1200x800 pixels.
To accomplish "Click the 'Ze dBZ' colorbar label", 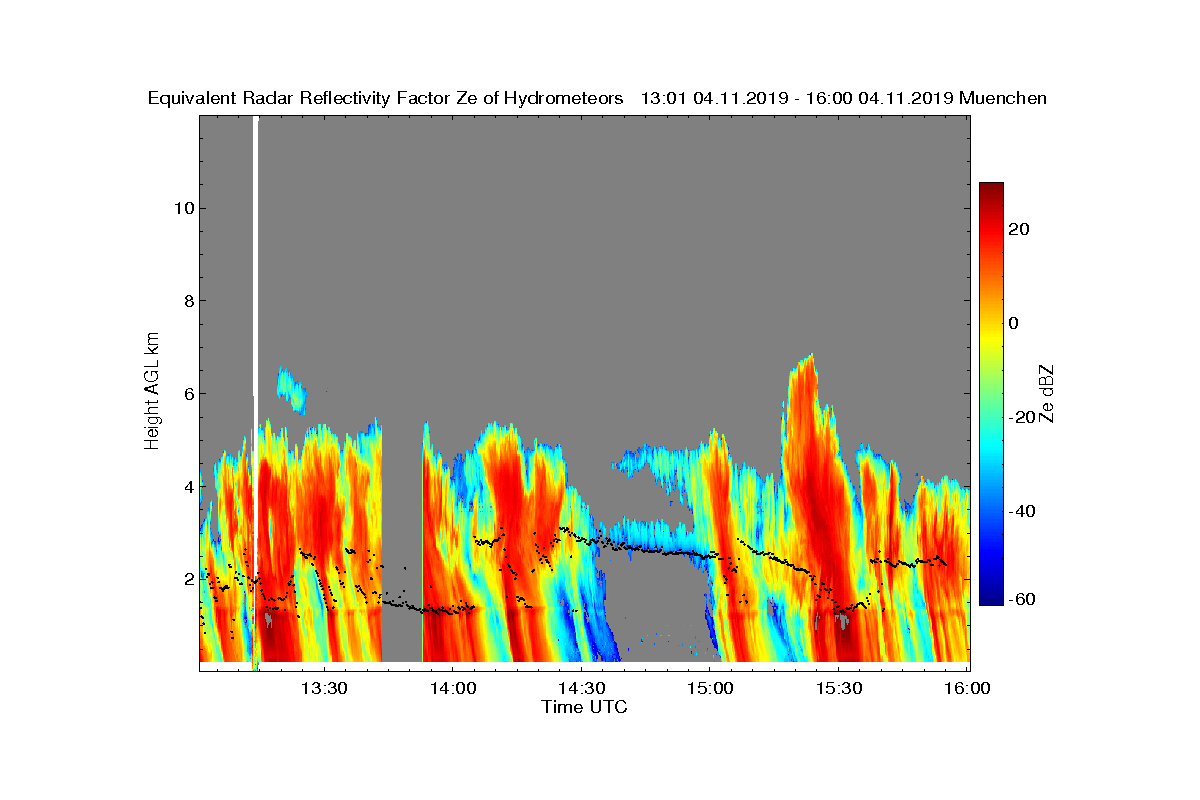I will (x=1047, y=392).
